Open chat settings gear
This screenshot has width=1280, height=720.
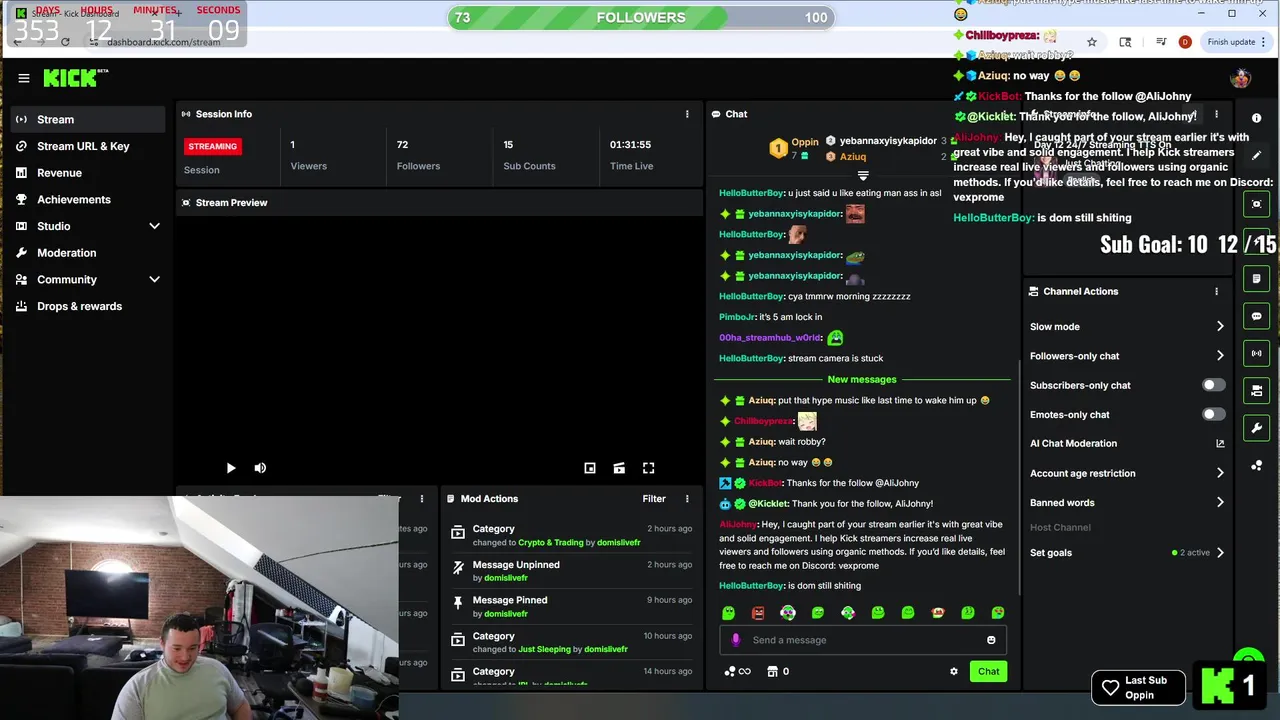pyautogui.click(x=953, y=672)
